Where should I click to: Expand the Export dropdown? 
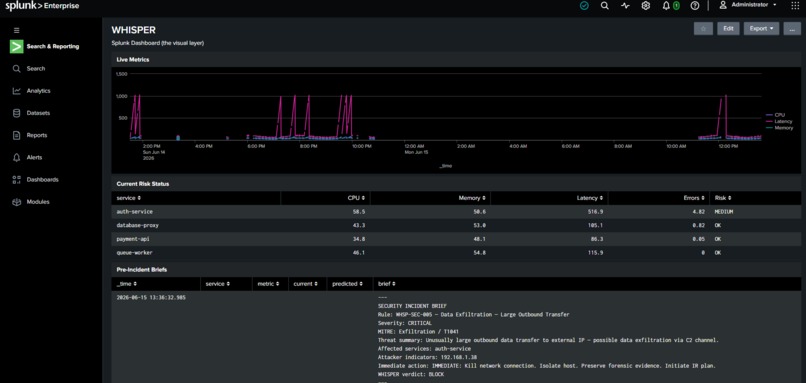click(x=761, y=29)
